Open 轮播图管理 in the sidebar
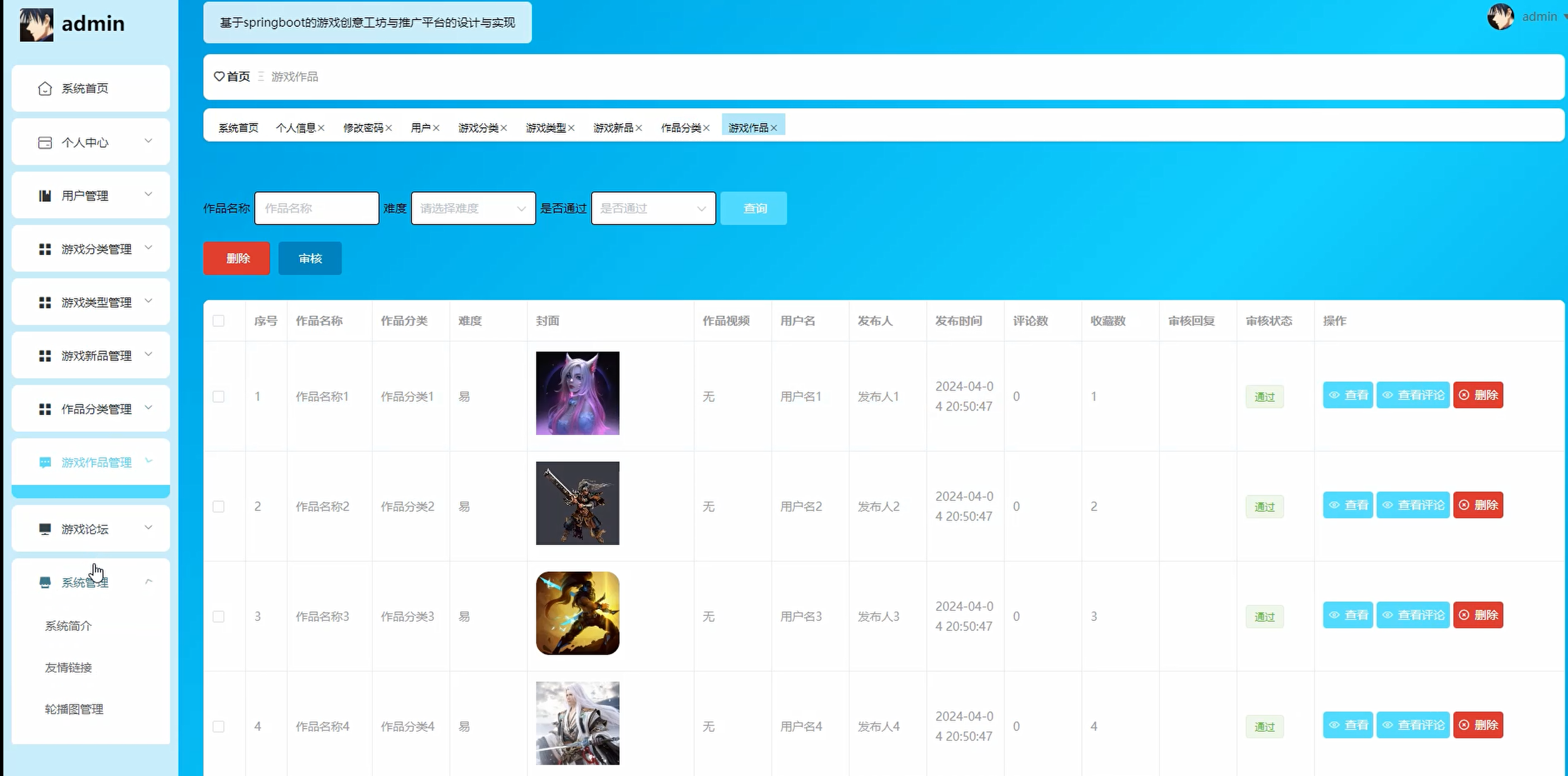This screenshot has width=1568, height=776. [74, 710]
